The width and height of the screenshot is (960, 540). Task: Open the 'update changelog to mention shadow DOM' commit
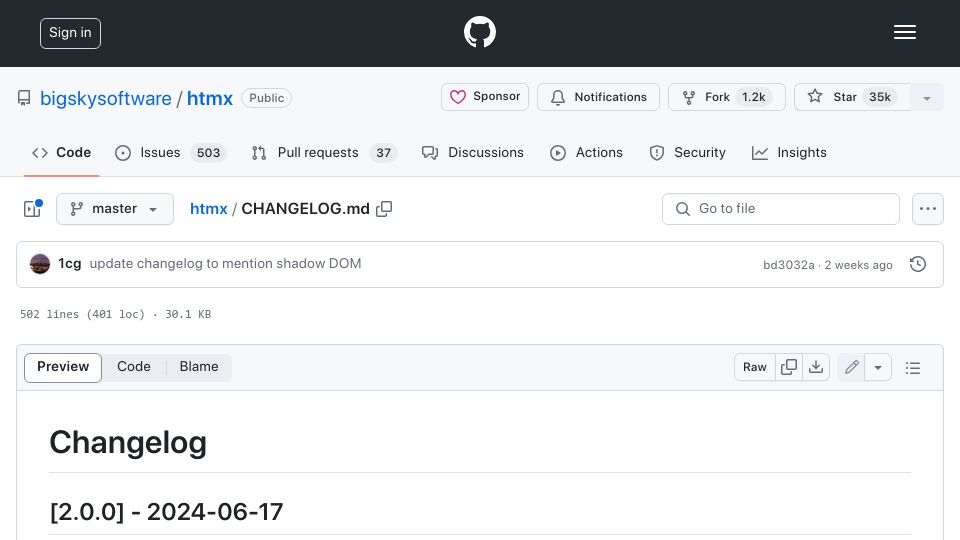coord(225,263)
